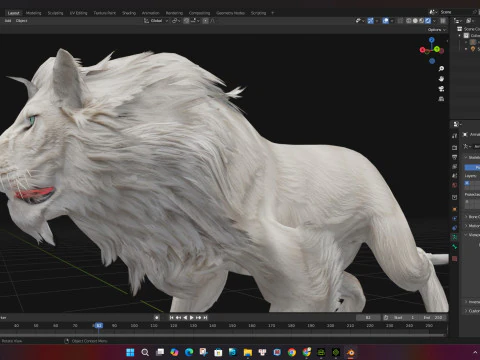
Task: Open the viewport shading options dropdown
Action: click(x=434, y=21)
